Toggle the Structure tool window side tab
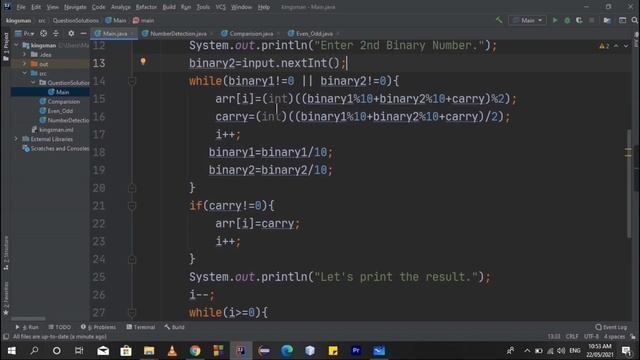 tap(6, 253)
